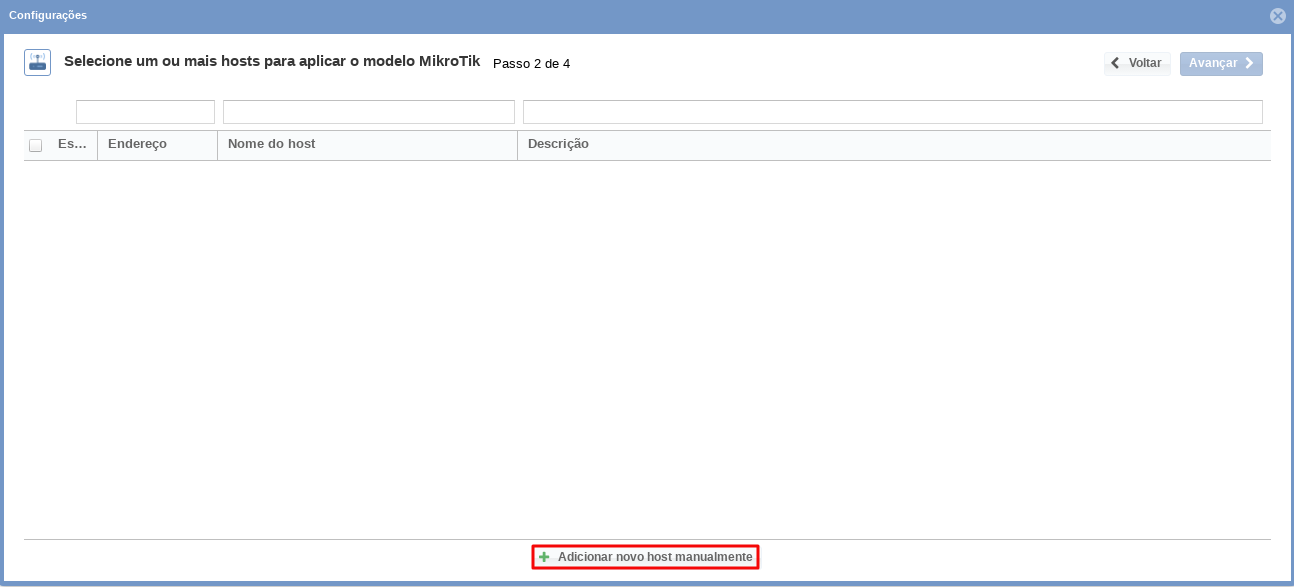
Task: Close the Configurações dialog with the X icon
Action: tap(1277, 16)
